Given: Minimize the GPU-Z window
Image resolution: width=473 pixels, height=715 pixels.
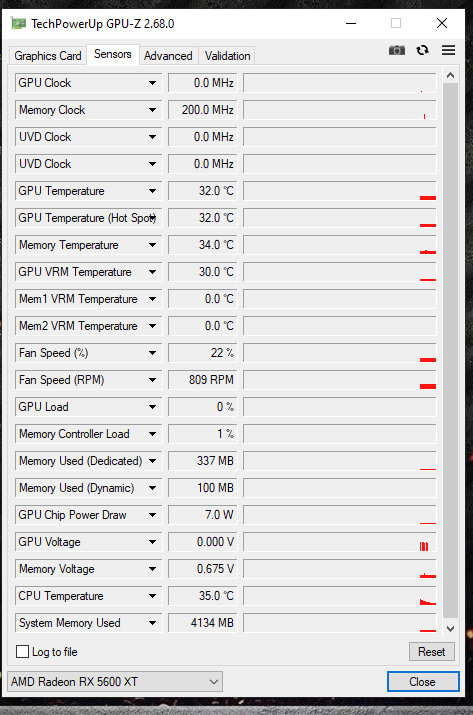Looking at the screenshot, I should point(351,23).
